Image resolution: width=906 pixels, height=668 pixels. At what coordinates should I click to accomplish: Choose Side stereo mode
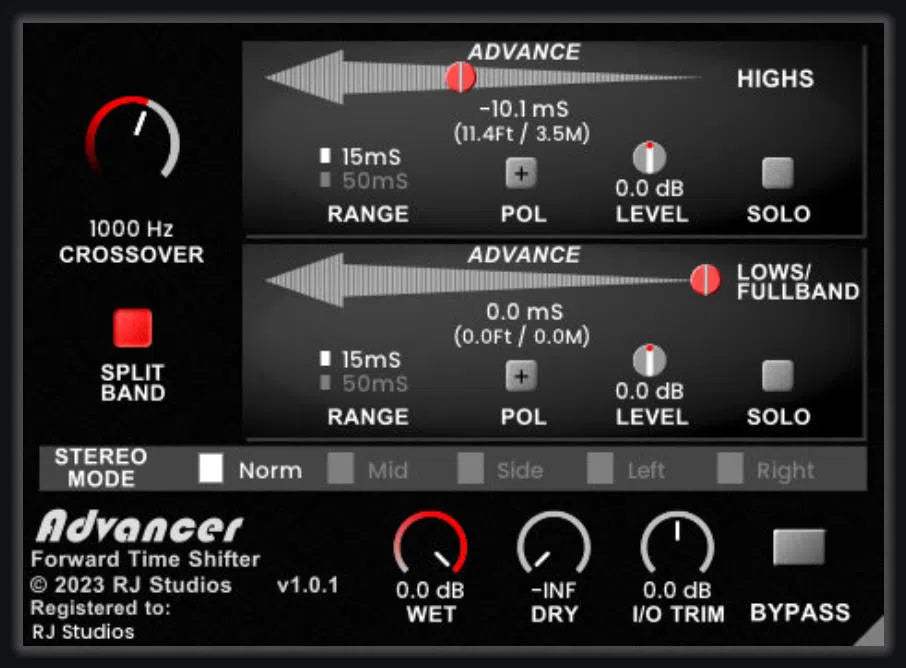click(470, 470)
